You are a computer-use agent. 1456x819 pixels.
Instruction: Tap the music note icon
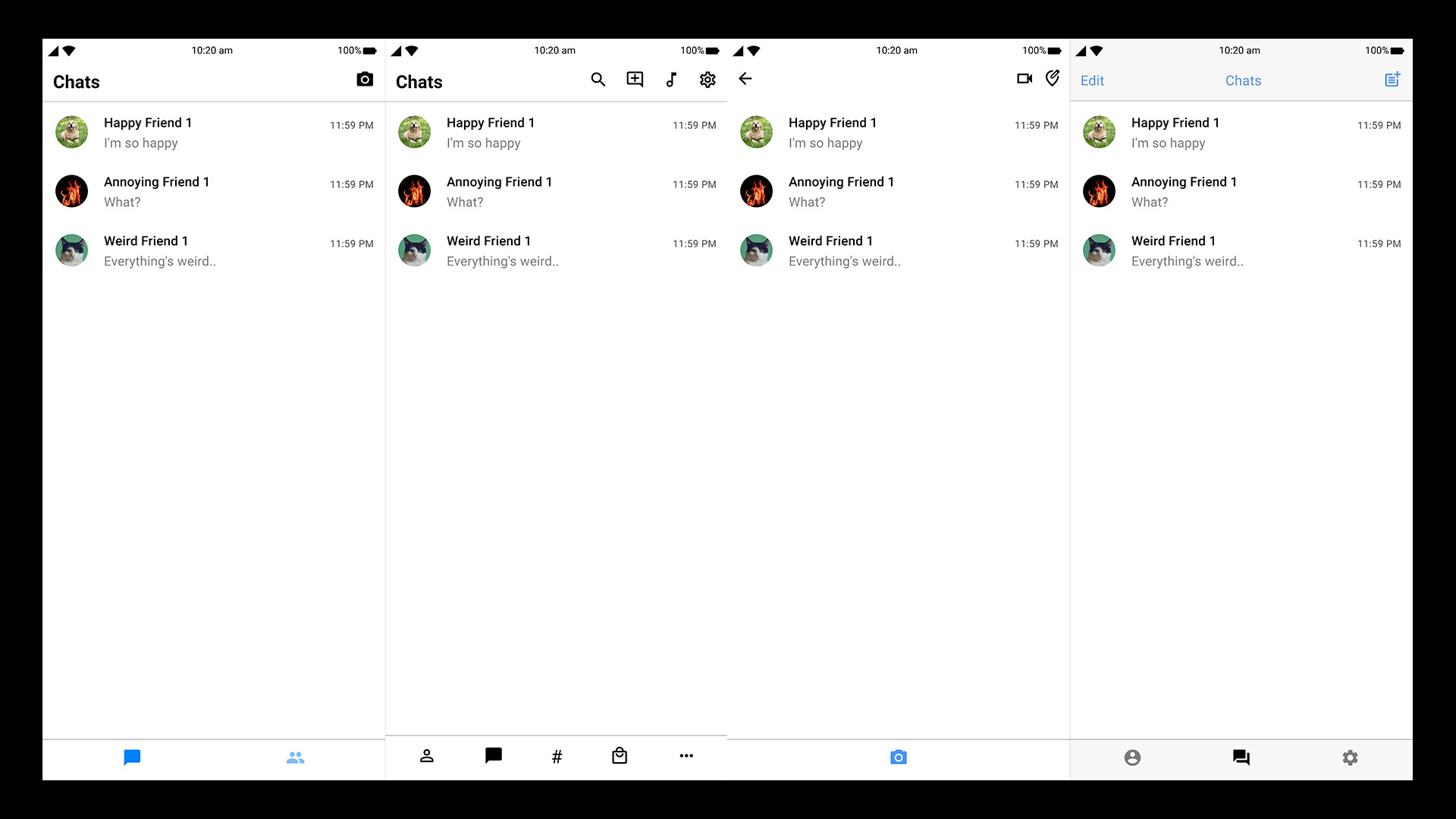(671, 79)
